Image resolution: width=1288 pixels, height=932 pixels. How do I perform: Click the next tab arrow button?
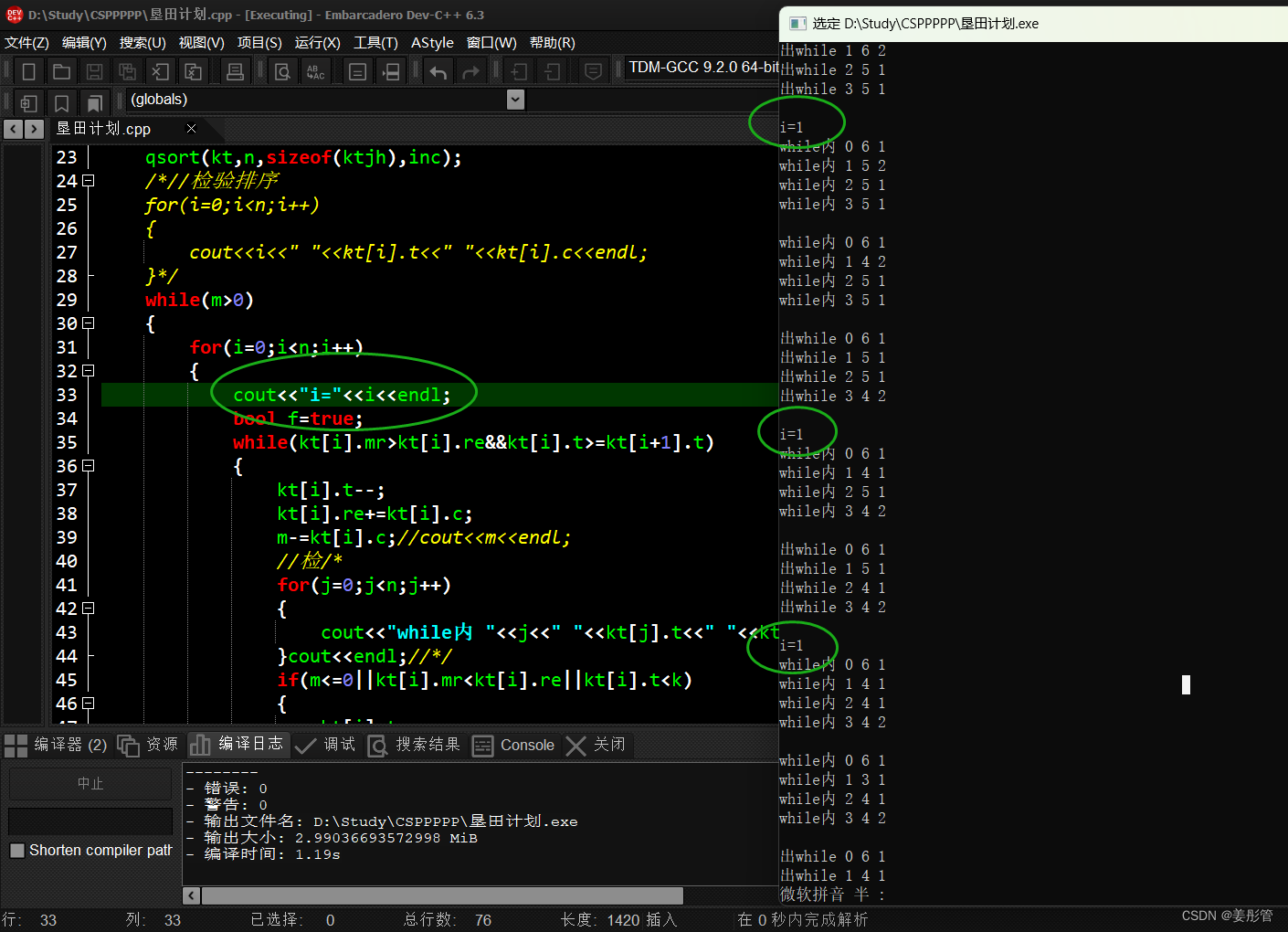coord(34,129)
